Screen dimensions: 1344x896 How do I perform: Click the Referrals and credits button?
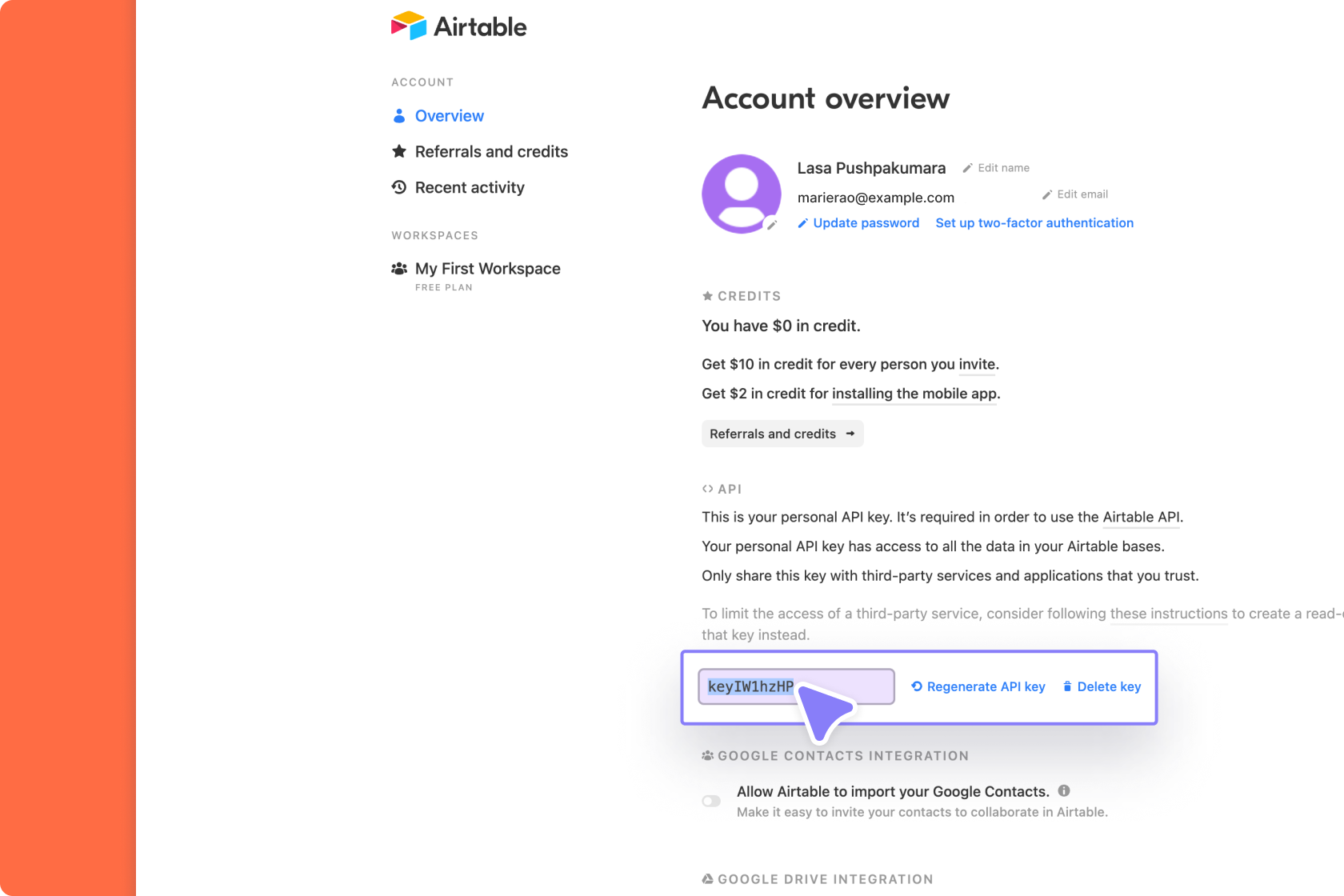[x=782, y=434]
